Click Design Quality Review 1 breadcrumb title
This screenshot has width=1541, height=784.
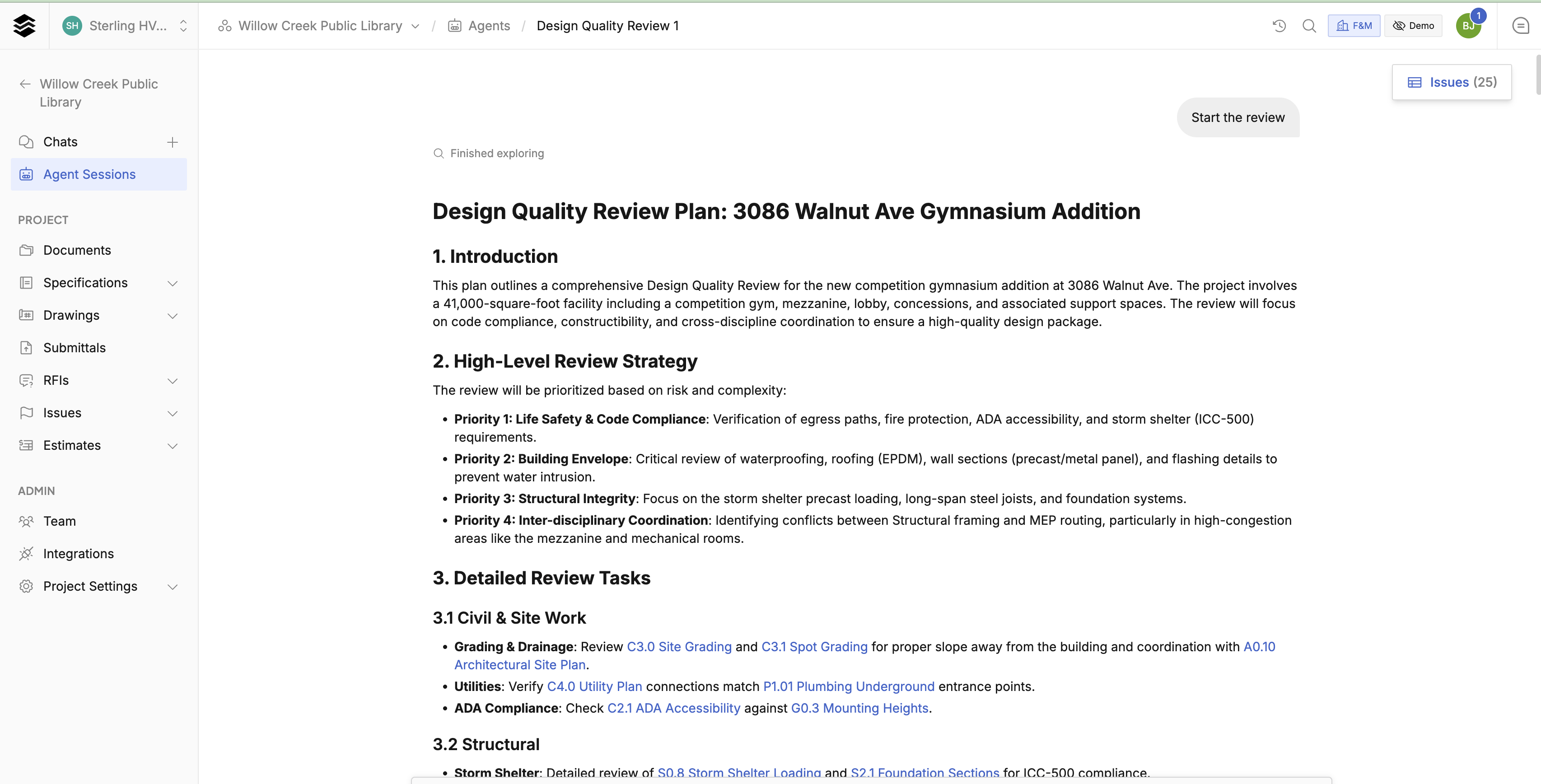pos(607,26)
